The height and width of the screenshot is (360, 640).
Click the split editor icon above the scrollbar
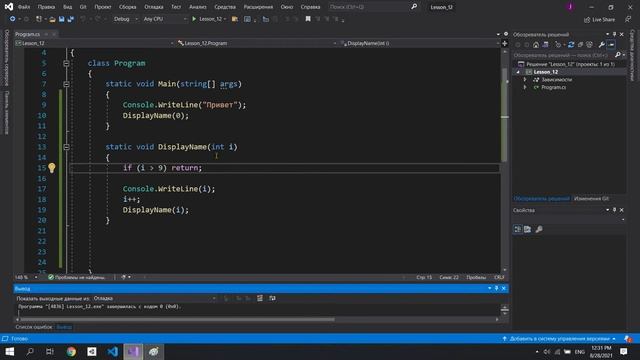coord(504,43)
